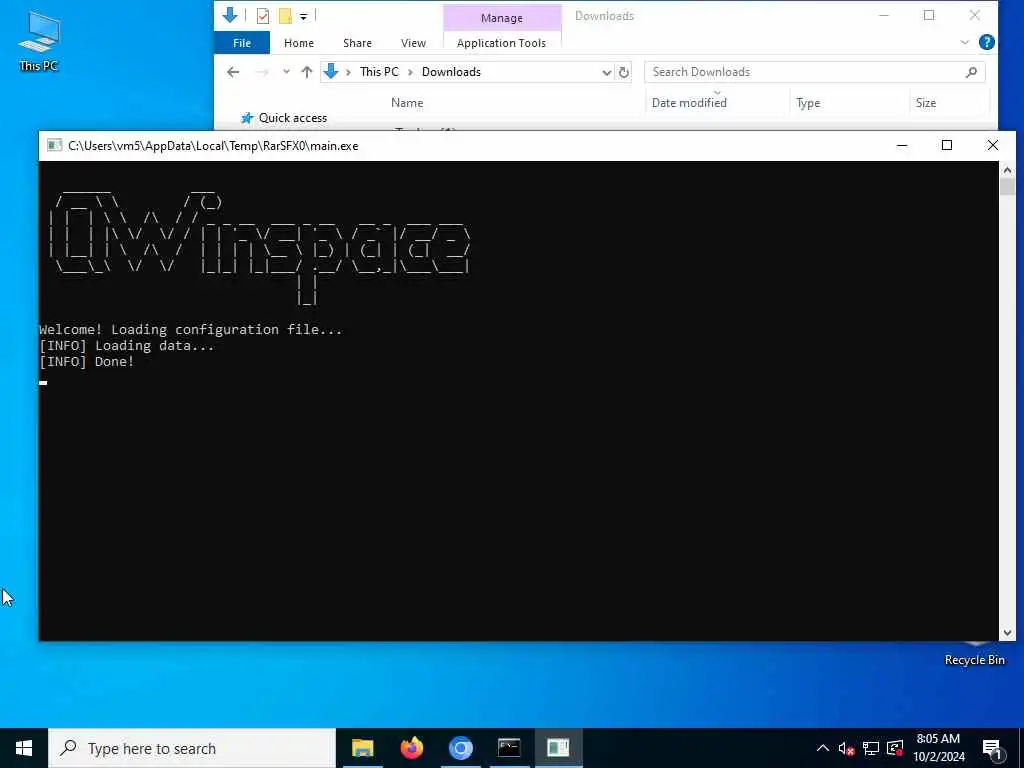Click the search magnifier in Explorer
Screen dimensions: 1024x768
click(x=971, y=72)
